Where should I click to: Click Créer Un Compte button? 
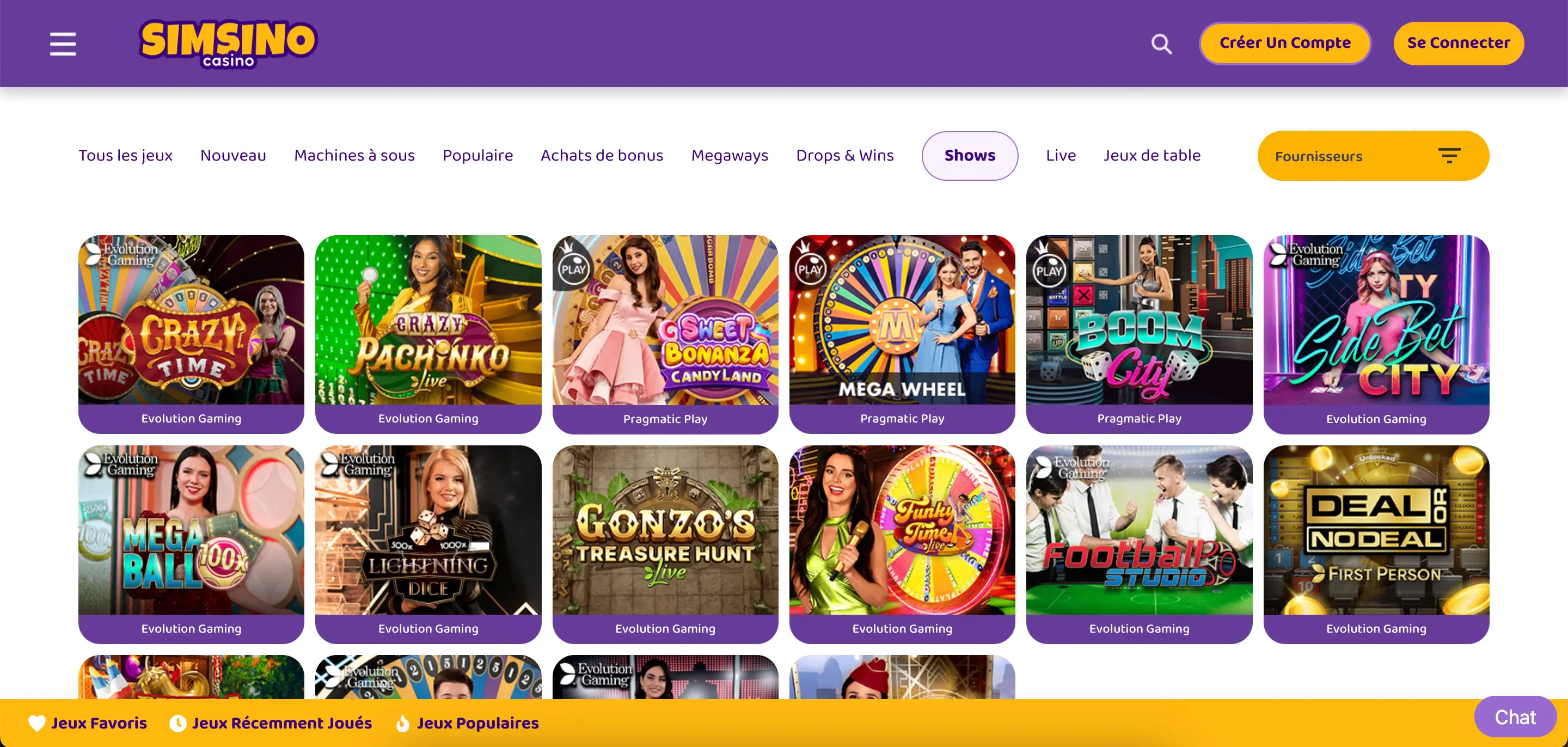point(1285,43)
